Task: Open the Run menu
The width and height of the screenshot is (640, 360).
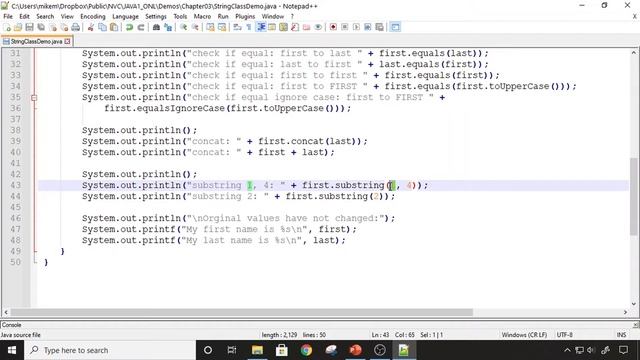Action: (223, 16)
